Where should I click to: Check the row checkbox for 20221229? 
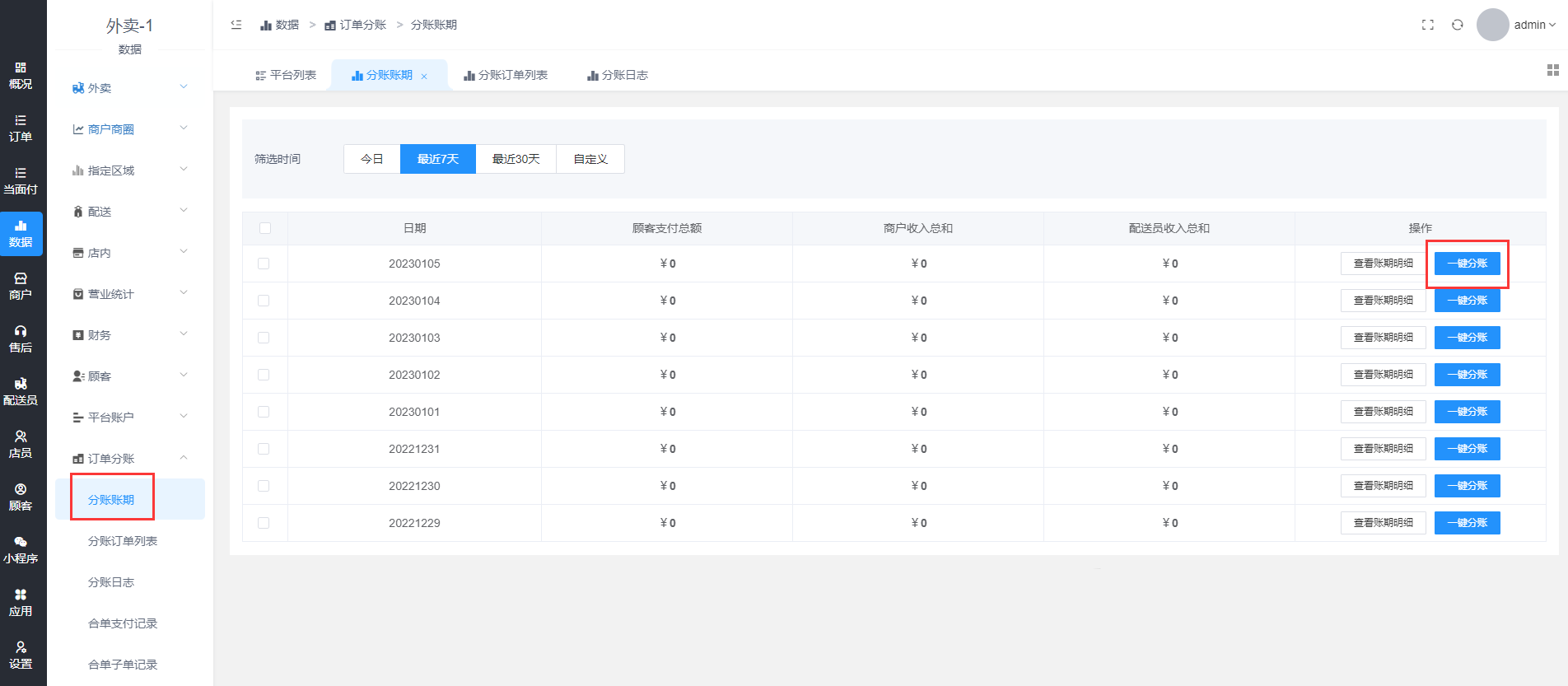pyautogui.click(x=264, y=523)
